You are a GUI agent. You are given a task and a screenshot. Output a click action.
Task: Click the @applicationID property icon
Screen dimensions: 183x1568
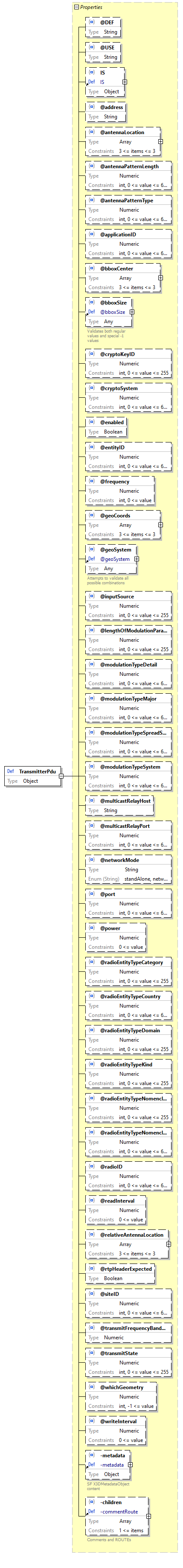(x=92, y=234)
